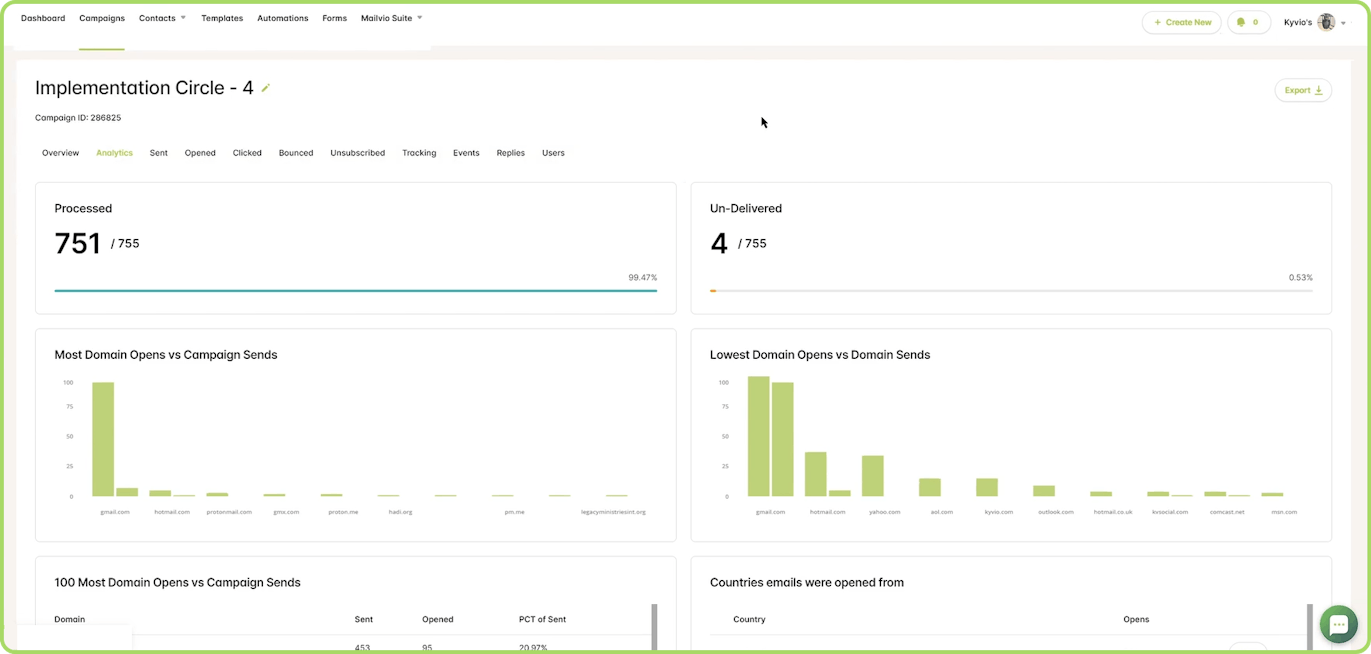The height and width of the screenshot is (654, 1371).
Task: Click the notification bell icon
Action: [1241, 22]
